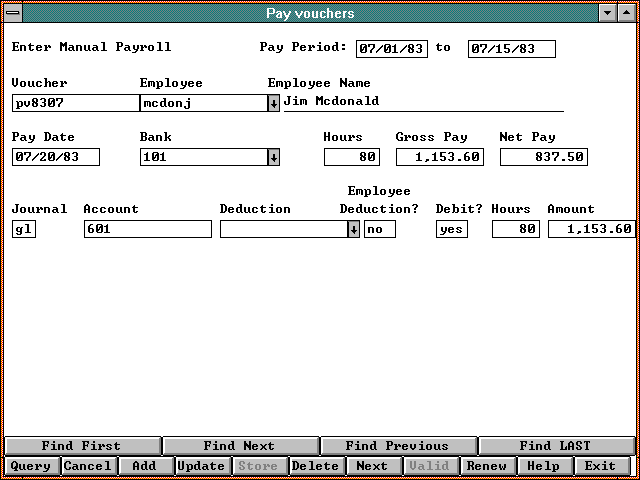Viewport: 640px width, 480px height.
Task: Start a Query from bottom bar
Action: click(30, 466)
